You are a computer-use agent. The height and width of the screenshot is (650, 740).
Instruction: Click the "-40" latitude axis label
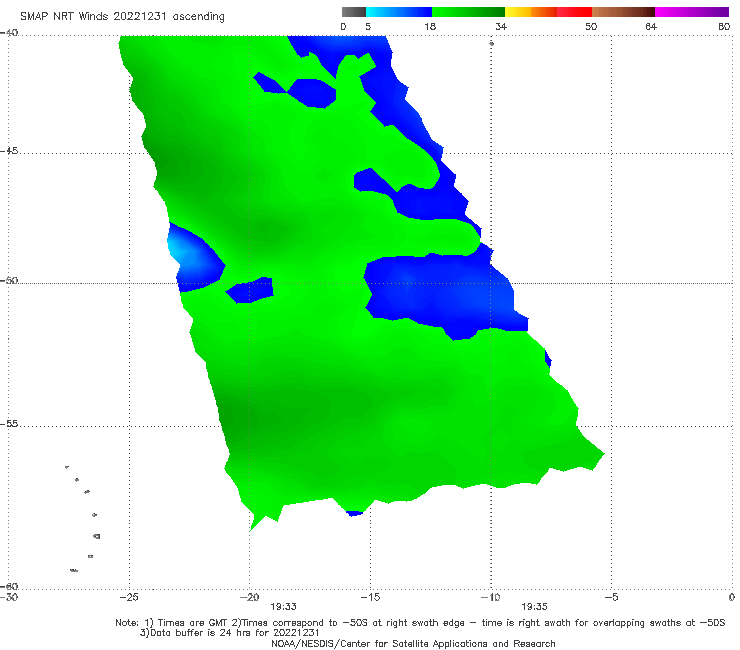pos(9,33)
